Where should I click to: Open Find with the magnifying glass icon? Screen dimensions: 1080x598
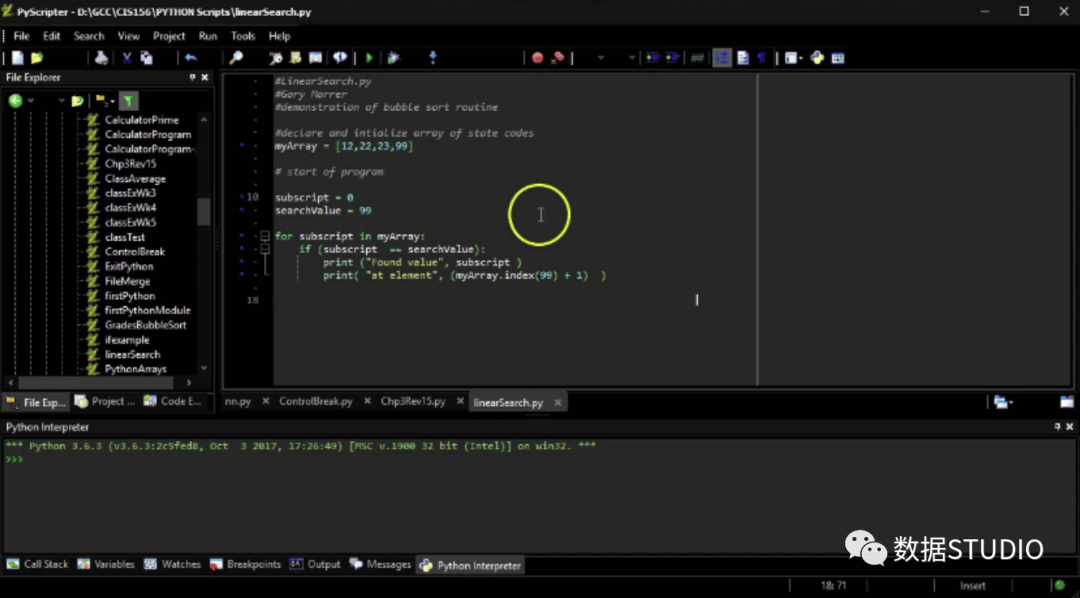pyautogui.click(x=236, y=58)
